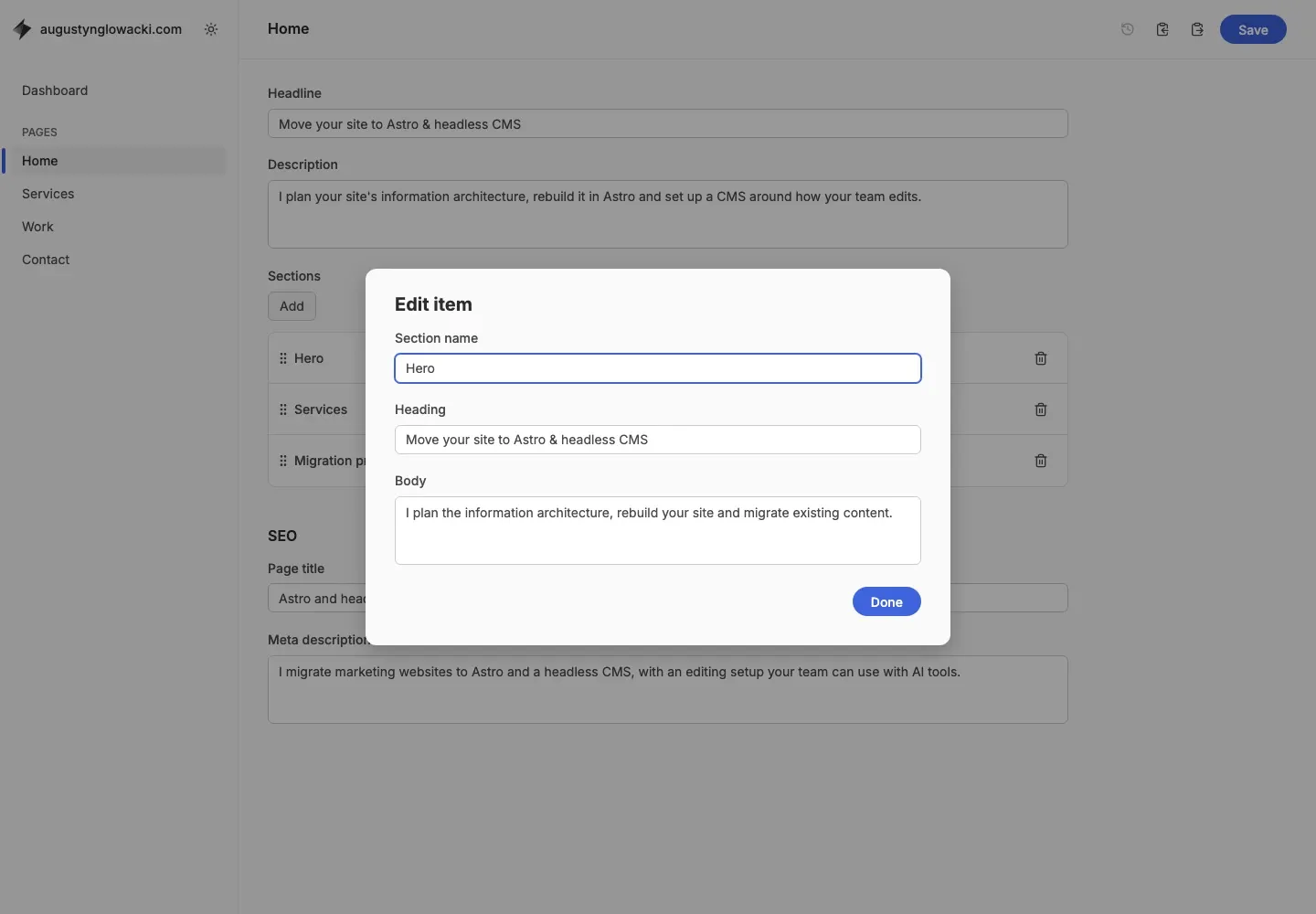Click the lightning bolt site logo
Viewport: 1316px width, 914px height.
pyautogui.click(x=23, y=29)
